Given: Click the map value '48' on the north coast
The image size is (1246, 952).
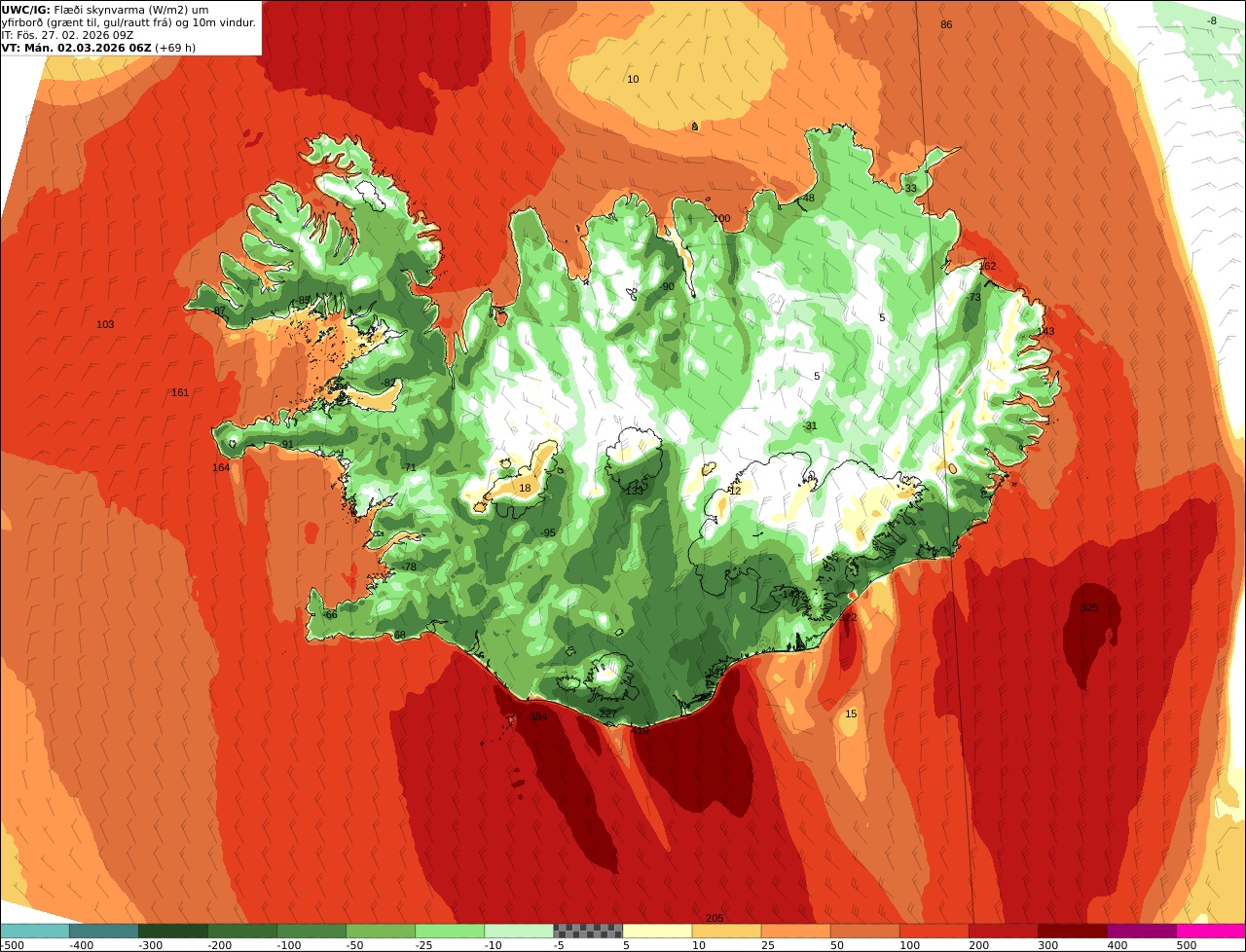Looking at the screenshot, I should tap(808, 198).
